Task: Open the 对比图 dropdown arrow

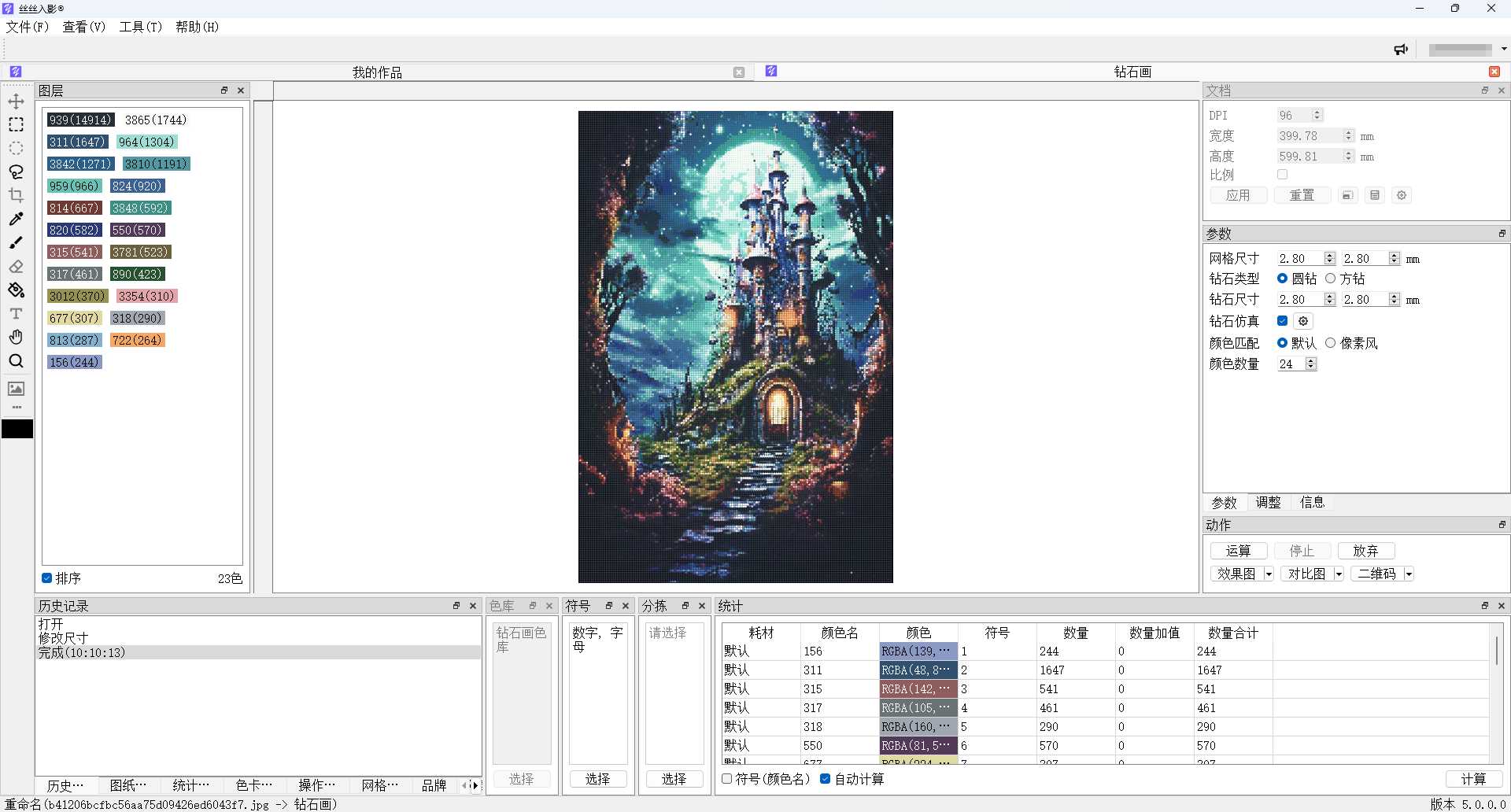Action: pos(1339,574)
